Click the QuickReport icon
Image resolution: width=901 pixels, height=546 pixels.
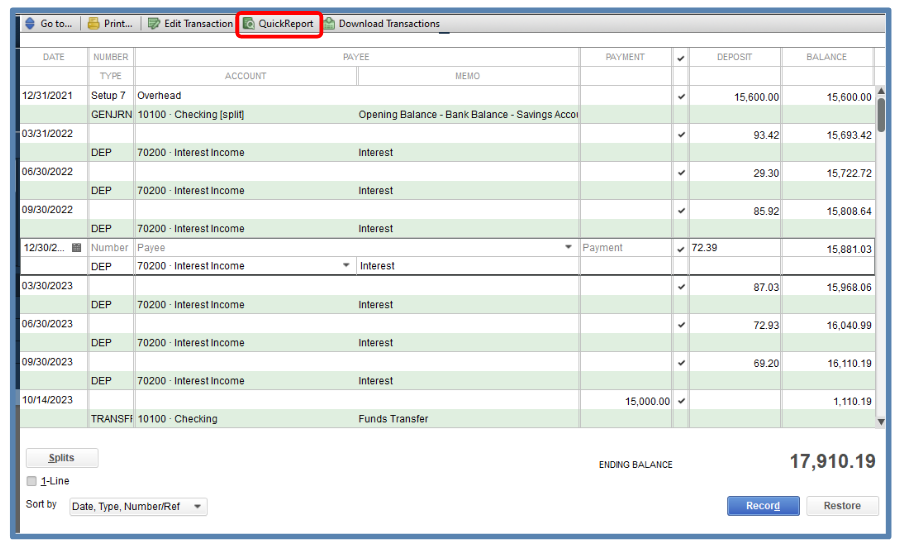click(x=248, y=24)
